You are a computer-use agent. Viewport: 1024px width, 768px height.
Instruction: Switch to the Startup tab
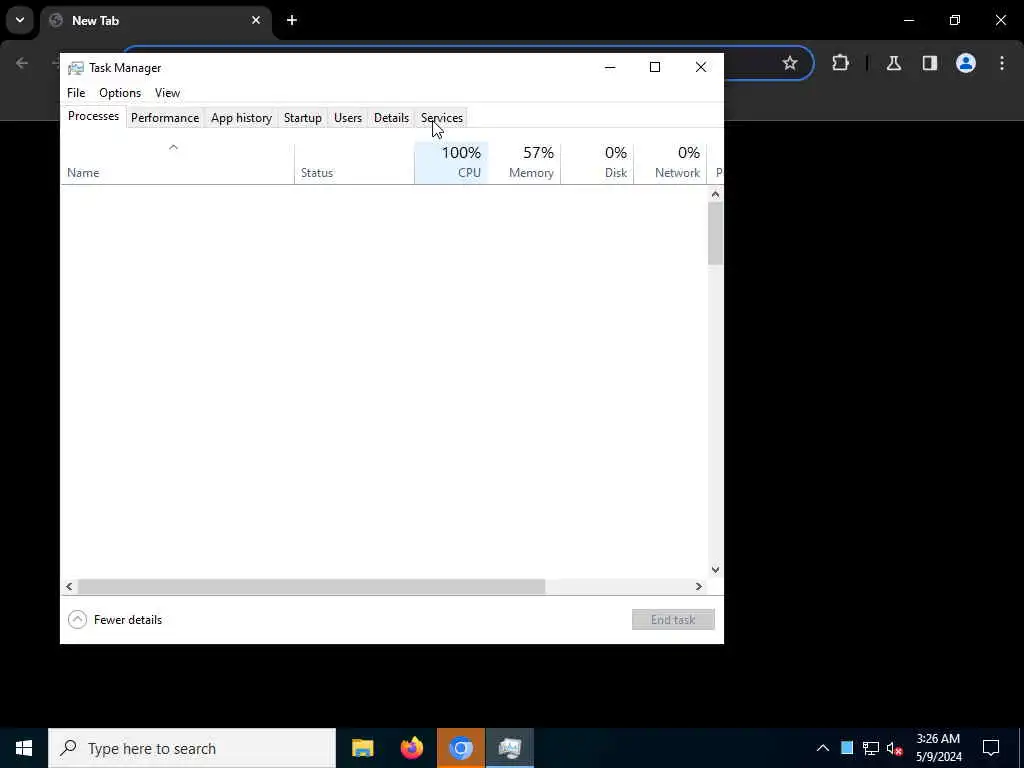click(302, 118)
